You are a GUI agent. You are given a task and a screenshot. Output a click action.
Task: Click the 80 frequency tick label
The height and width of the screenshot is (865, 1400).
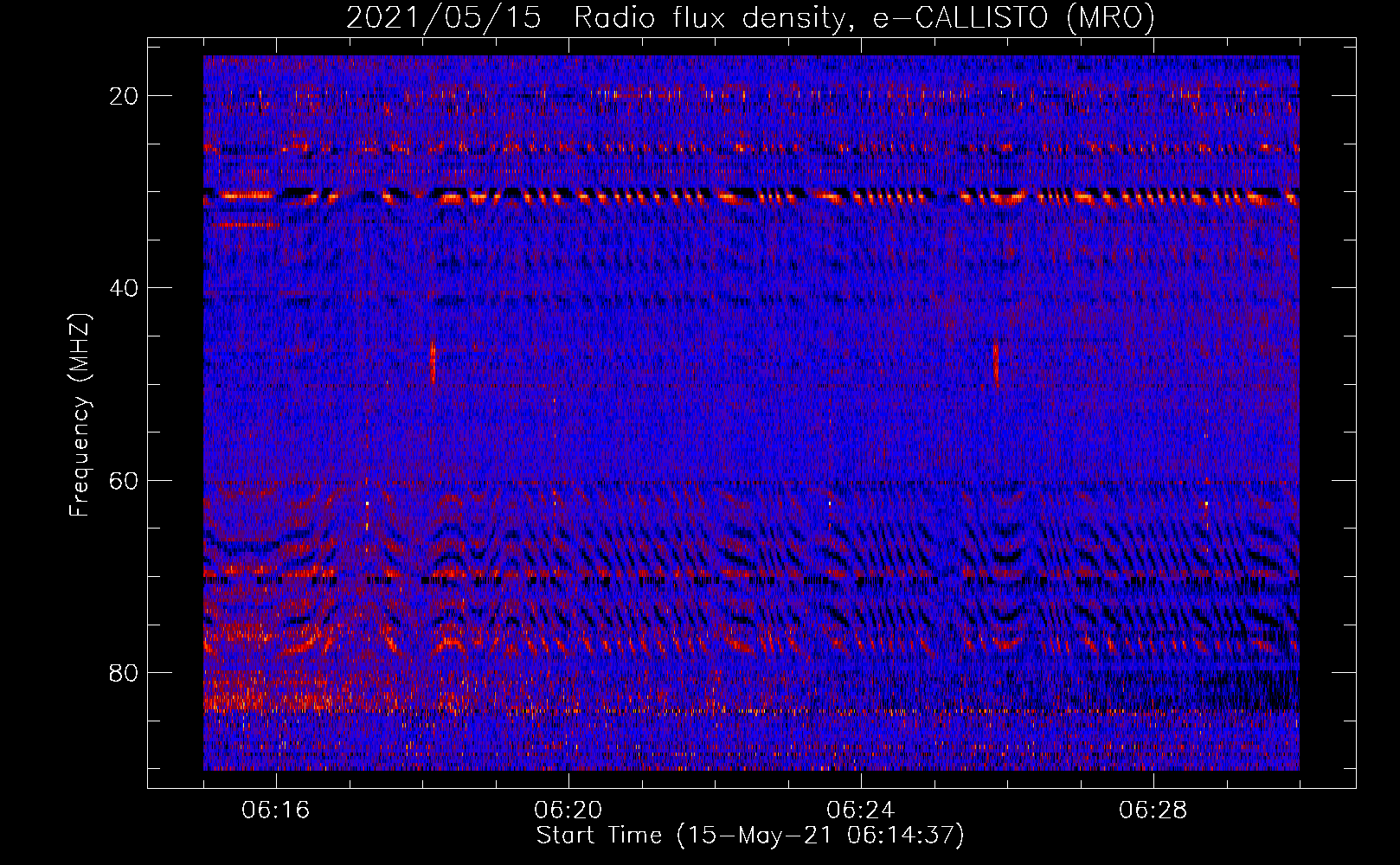pos(125,672)
